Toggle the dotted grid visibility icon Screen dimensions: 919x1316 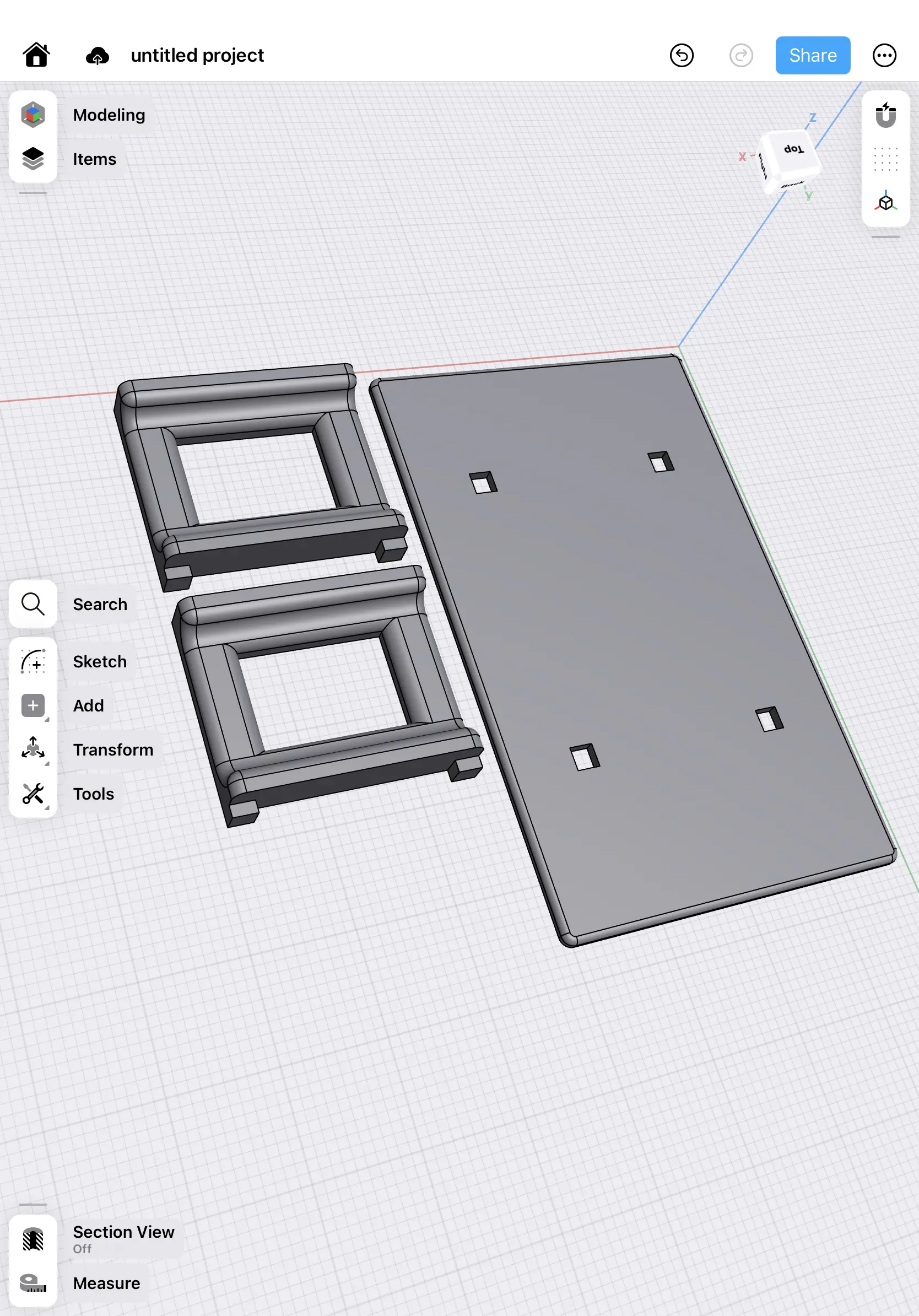[x=885, y=159]
